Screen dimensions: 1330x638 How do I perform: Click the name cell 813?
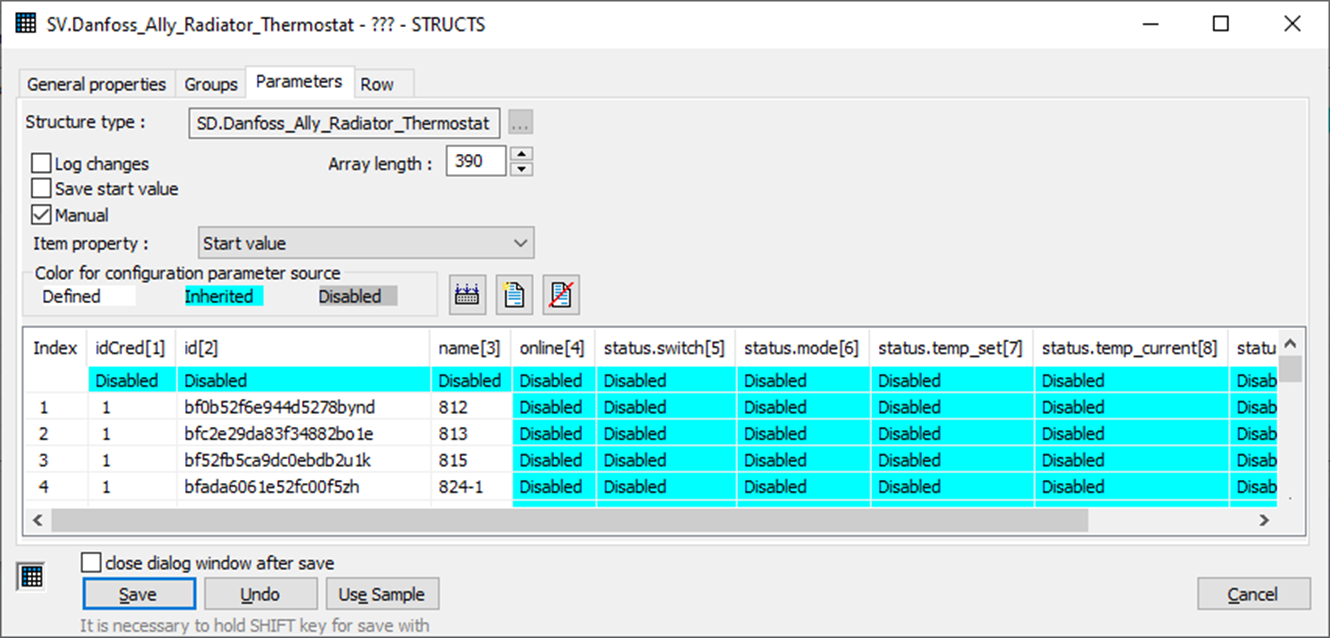tap(472, 434)
